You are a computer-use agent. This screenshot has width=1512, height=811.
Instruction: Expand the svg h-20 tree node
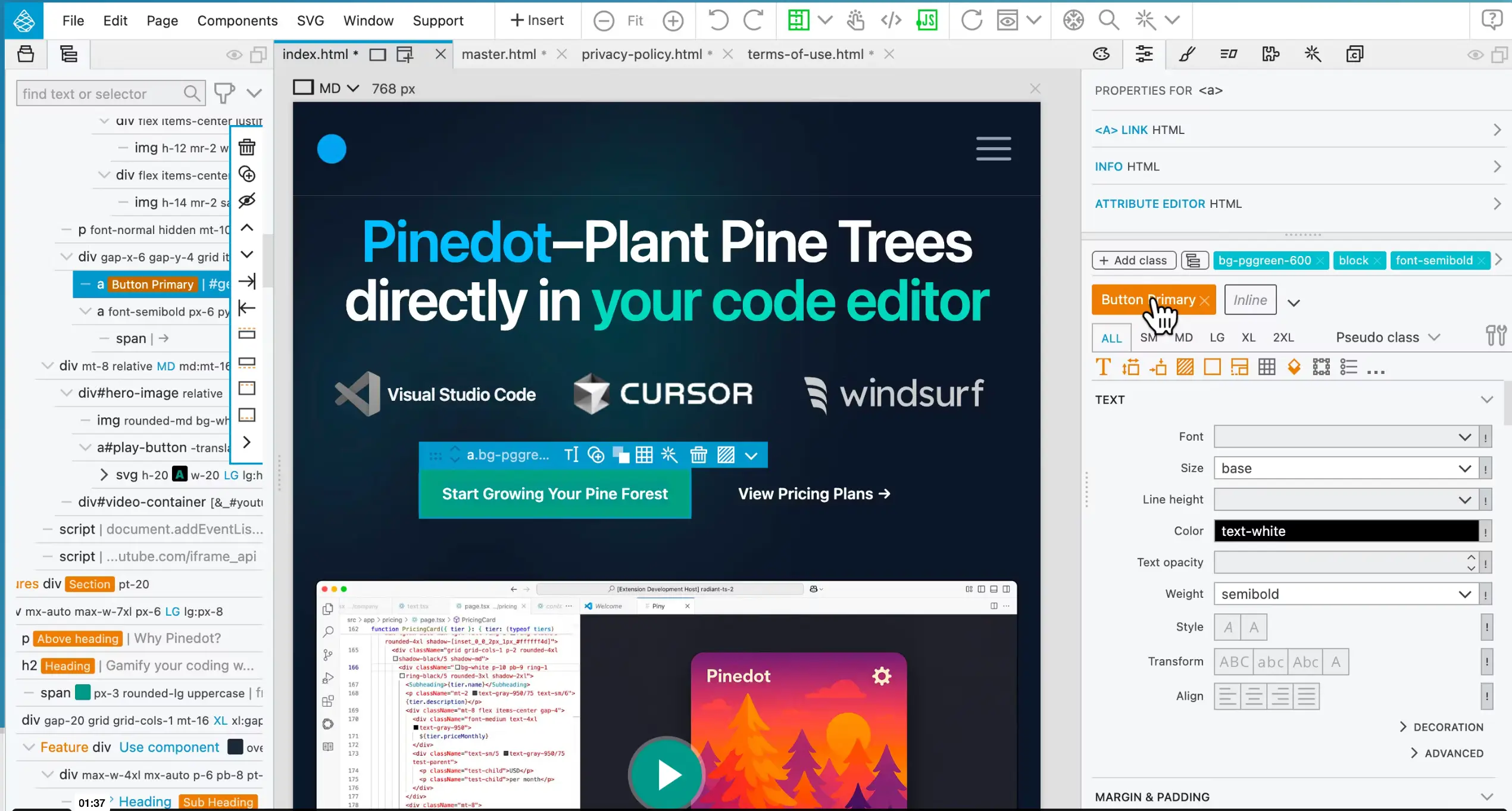coord(104,475)
